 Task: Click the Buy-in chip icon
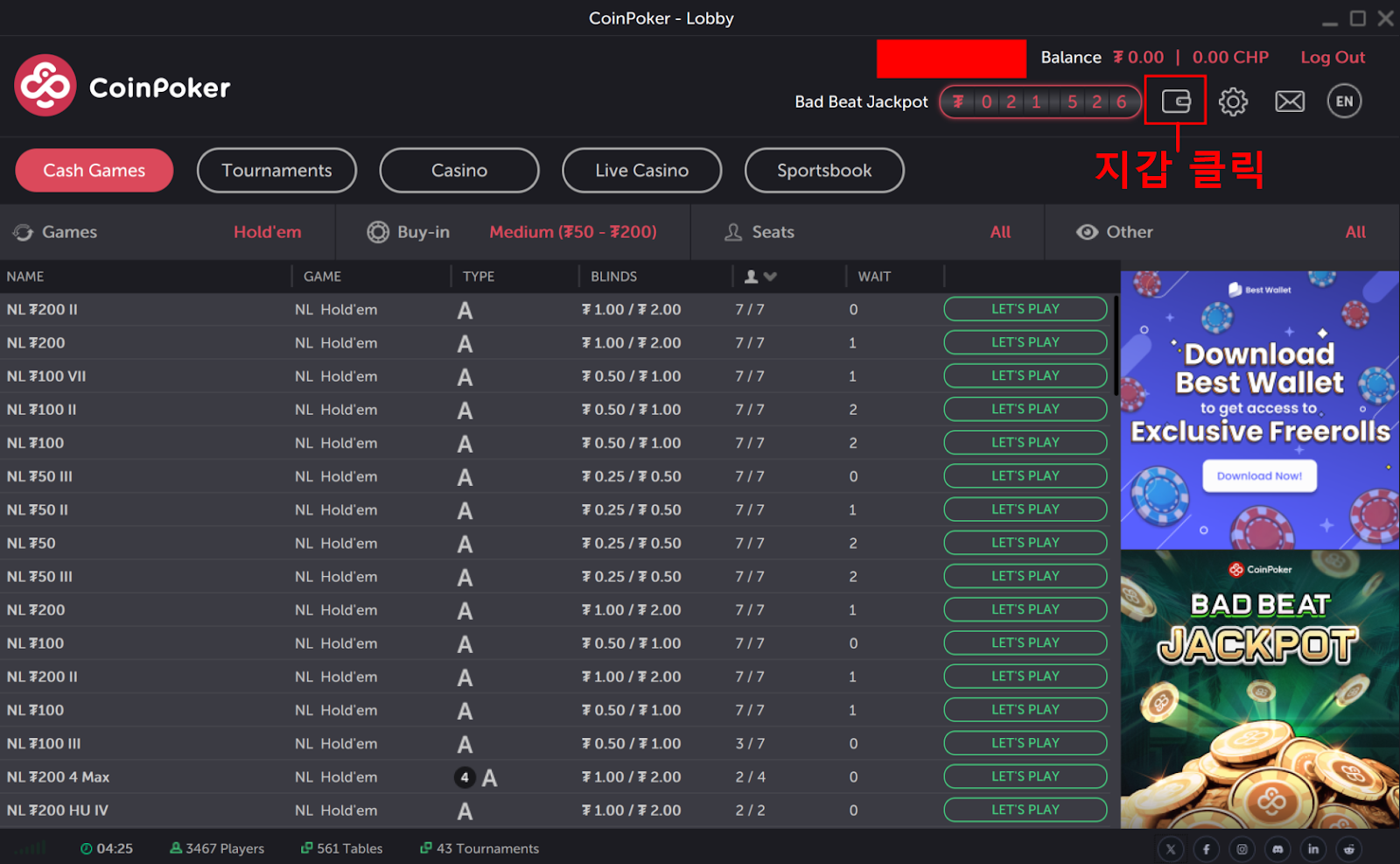pyautogui.click(x=378, y=232)
